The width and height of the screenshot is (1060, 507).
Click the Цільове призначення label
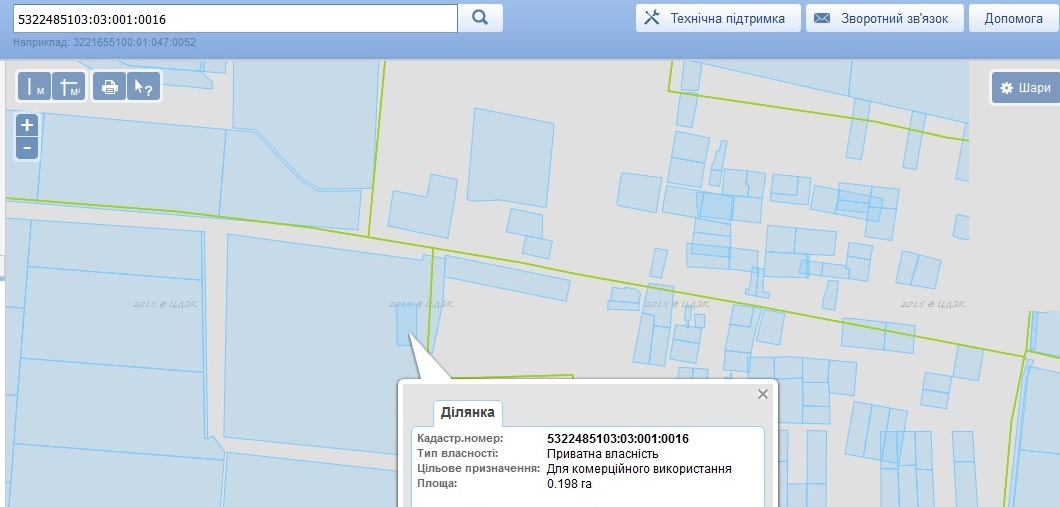point(479,468)
